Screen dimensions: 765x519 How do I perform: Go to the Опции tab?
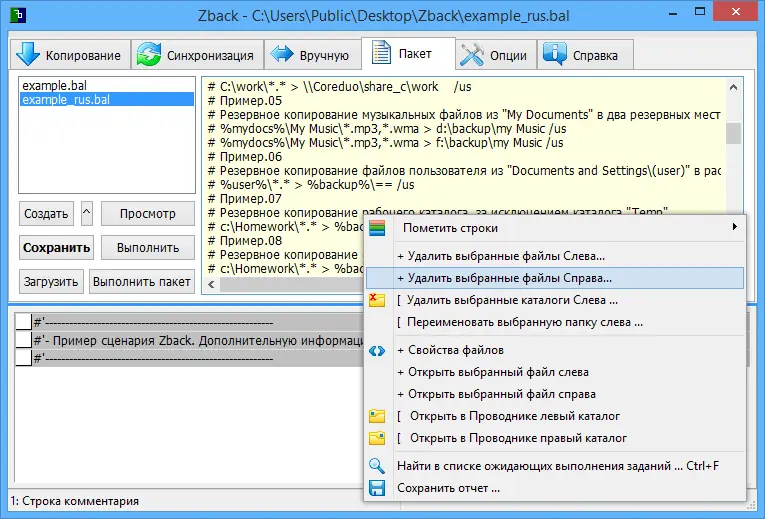(496, 54)
